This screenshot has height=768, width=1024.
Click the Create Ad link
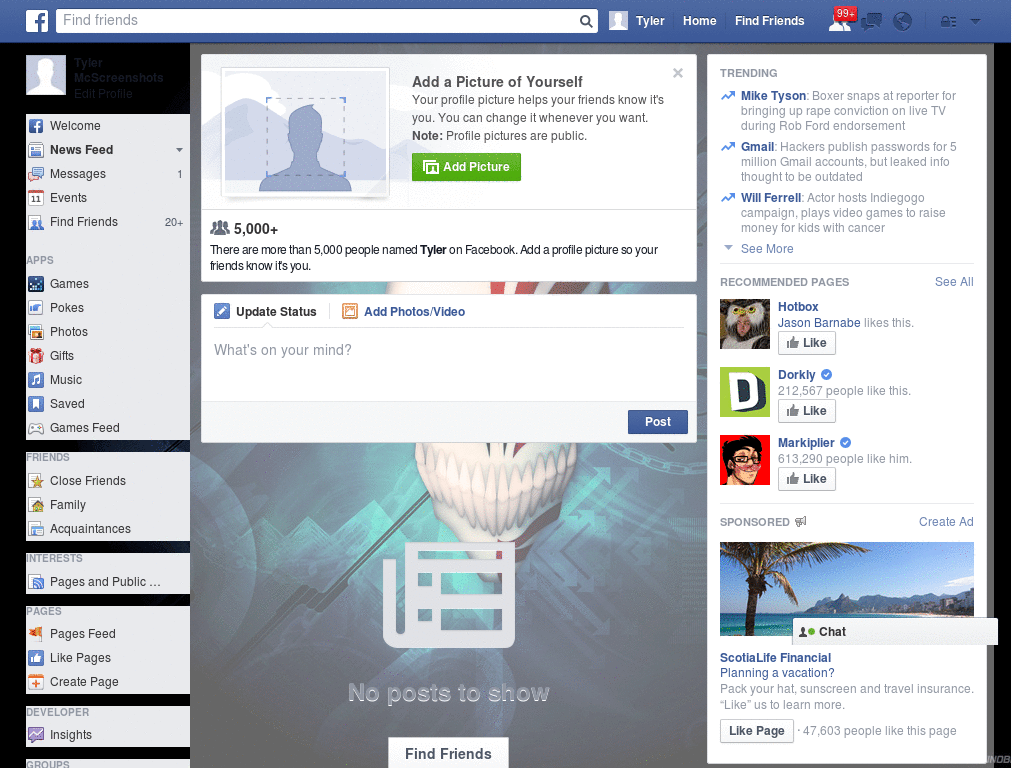pyautogui.click(x=946, y=522)
